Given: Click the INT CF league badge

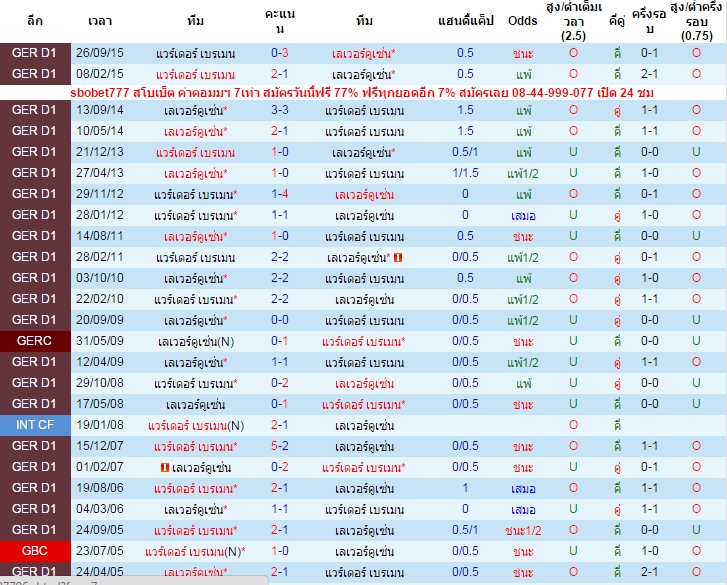Looking at the screenshot, I should tap(35, 425).
